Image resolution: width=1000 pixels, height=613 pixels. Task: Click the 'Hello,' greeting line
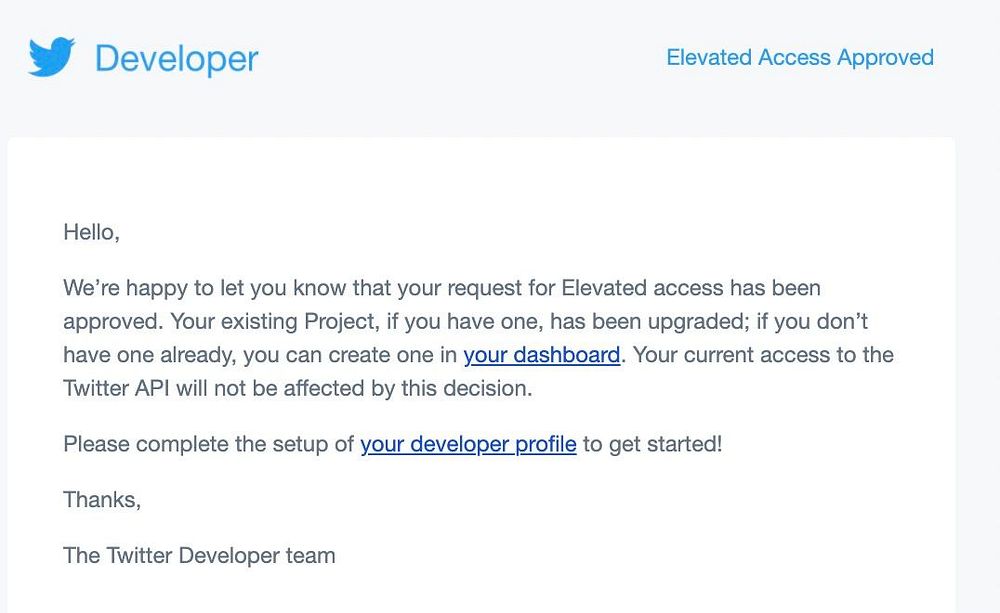pos(91,232)
